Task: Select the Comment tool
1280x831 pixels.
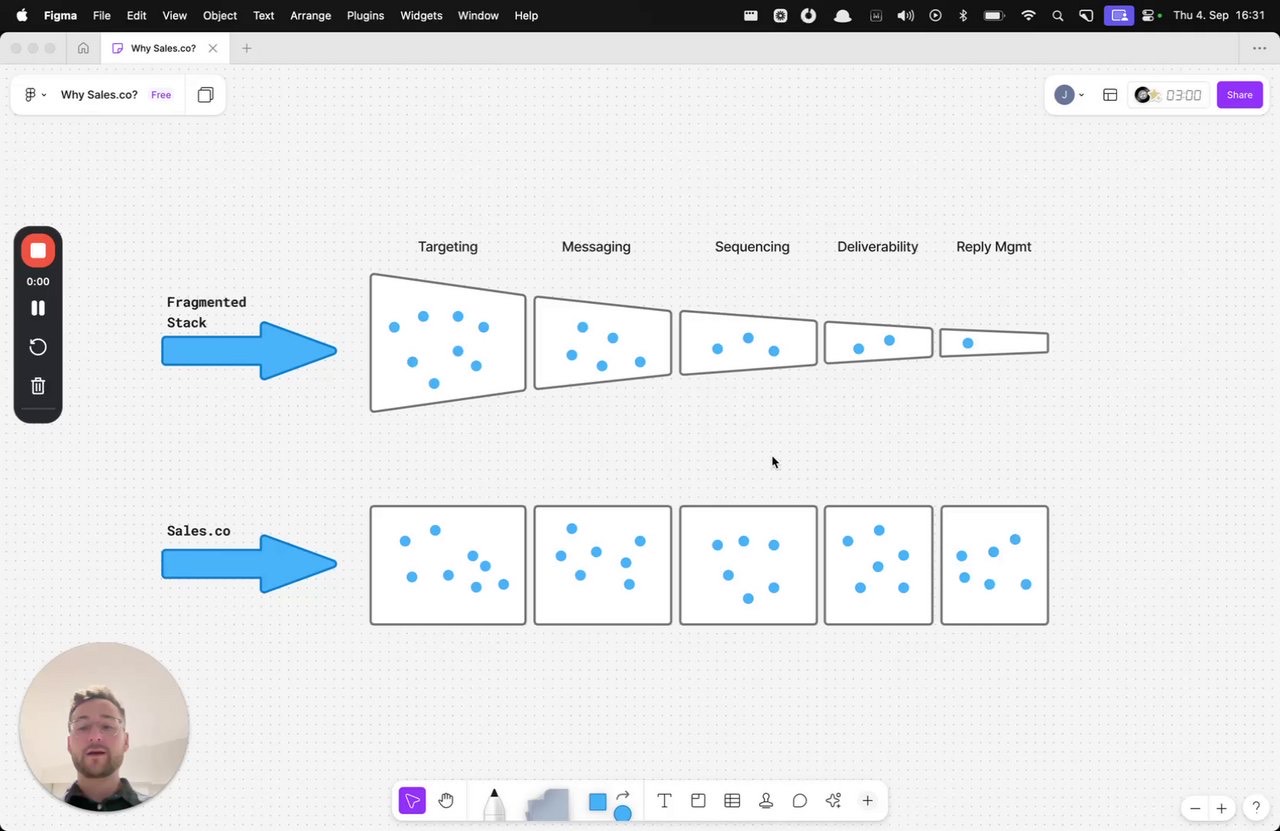Action: 800,800
